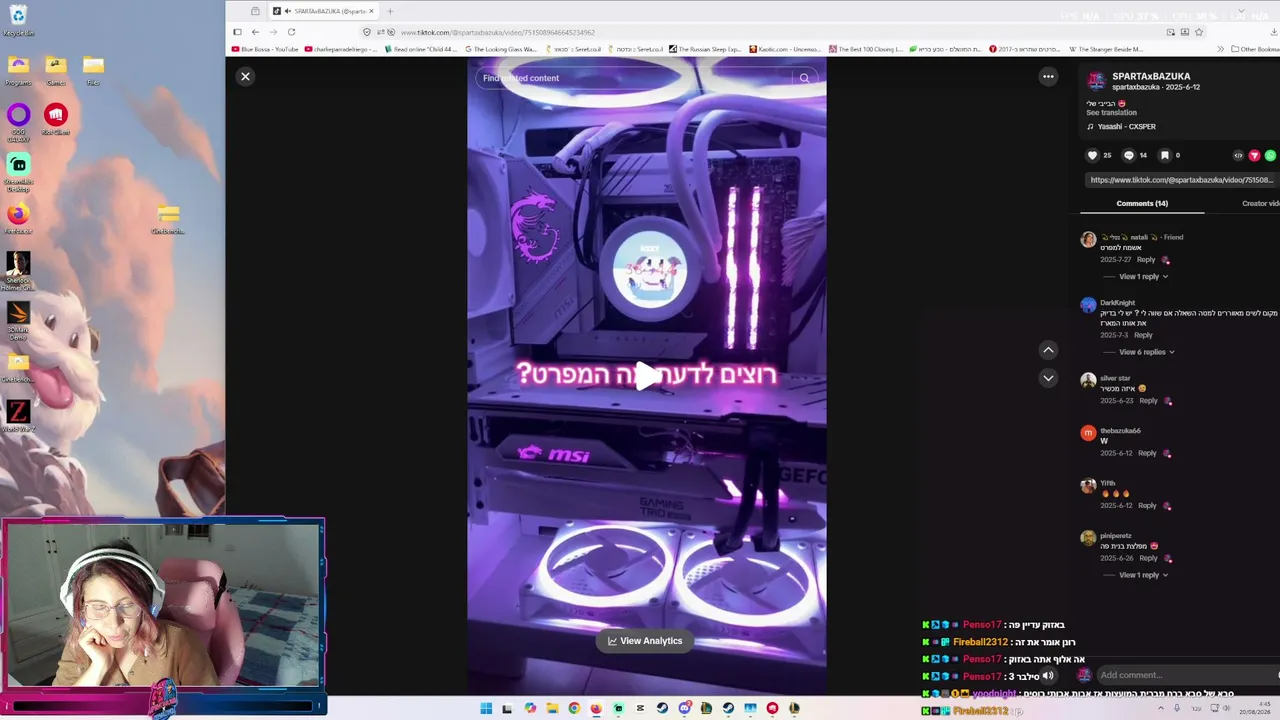
Task: Open the Recycle Bin desktop icon
Action: (18, 19)
